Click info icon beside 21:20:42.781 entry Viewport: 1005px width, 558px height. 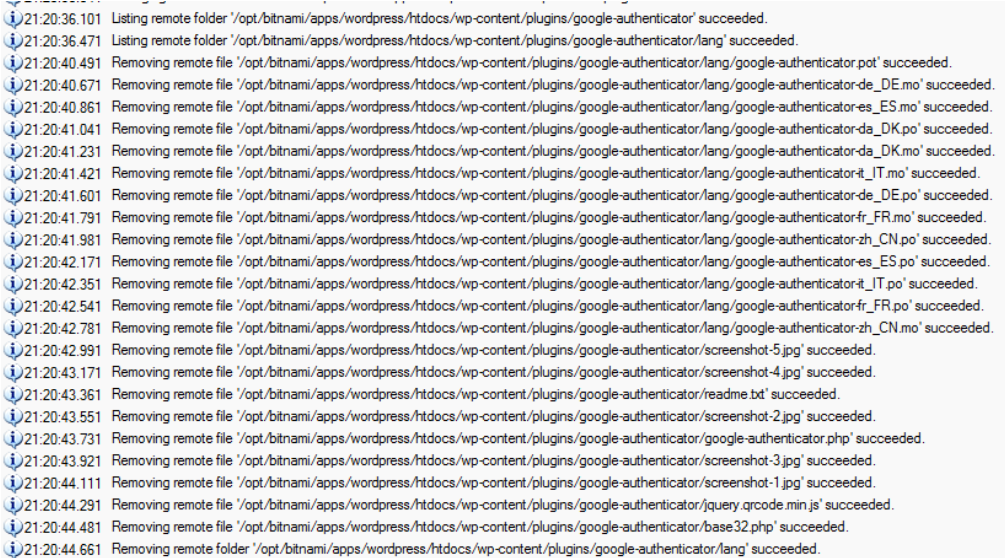13,328
